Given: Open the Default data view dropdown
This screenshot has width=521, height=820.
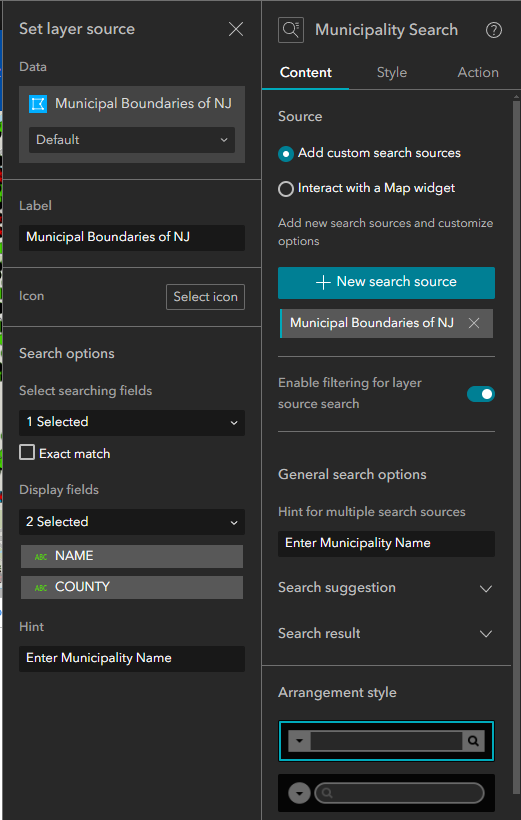Looking at the screenshot, I should pyautogui.click(x=132, y=140).
